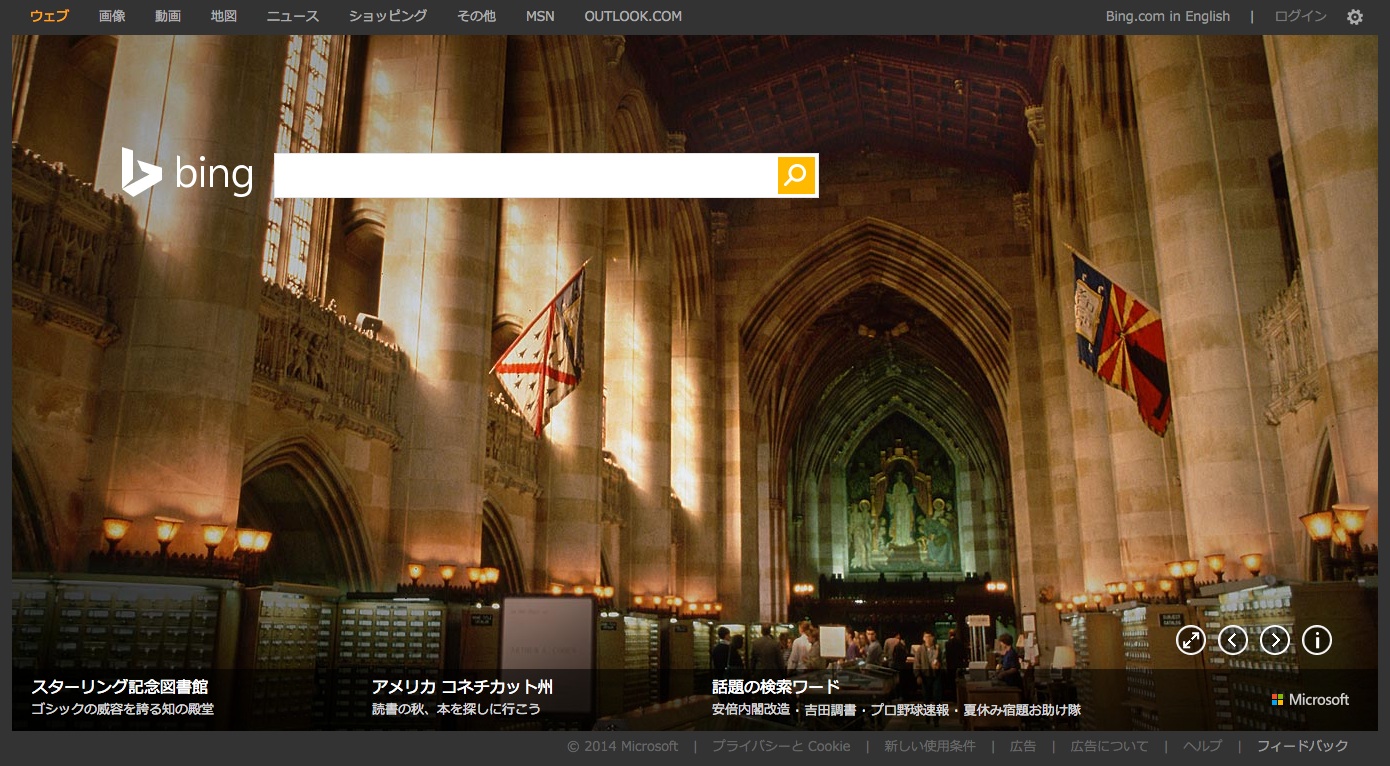Viewport: 1390px width, 766px height.
Task: Open the 動画 (Videos) tab
Action: [x=168, y=16]
